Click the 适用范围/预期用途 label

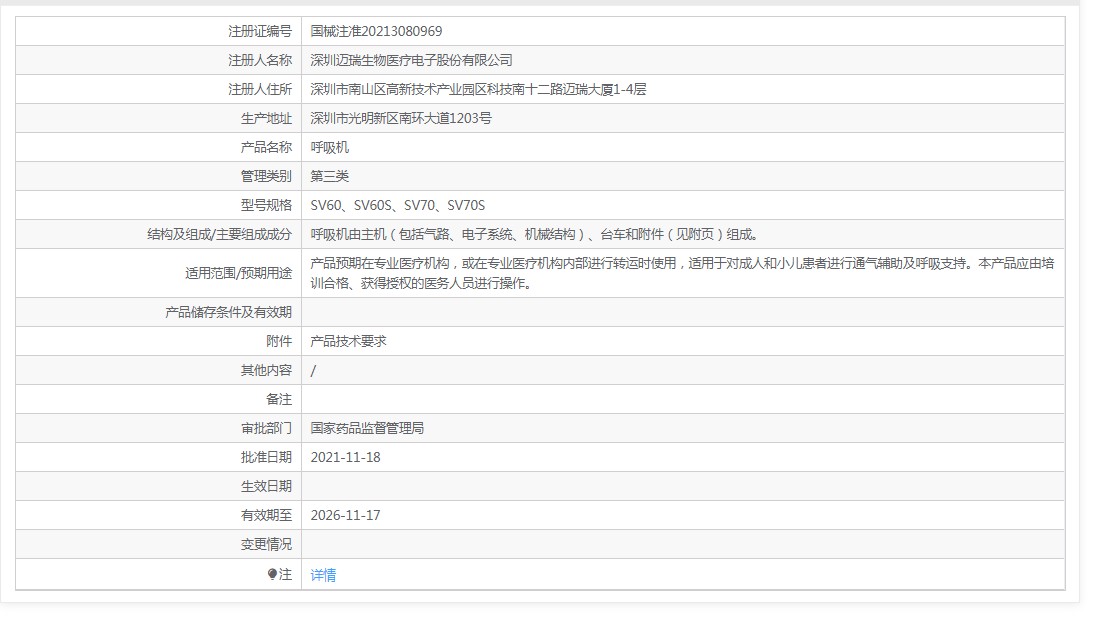[238, 273]
